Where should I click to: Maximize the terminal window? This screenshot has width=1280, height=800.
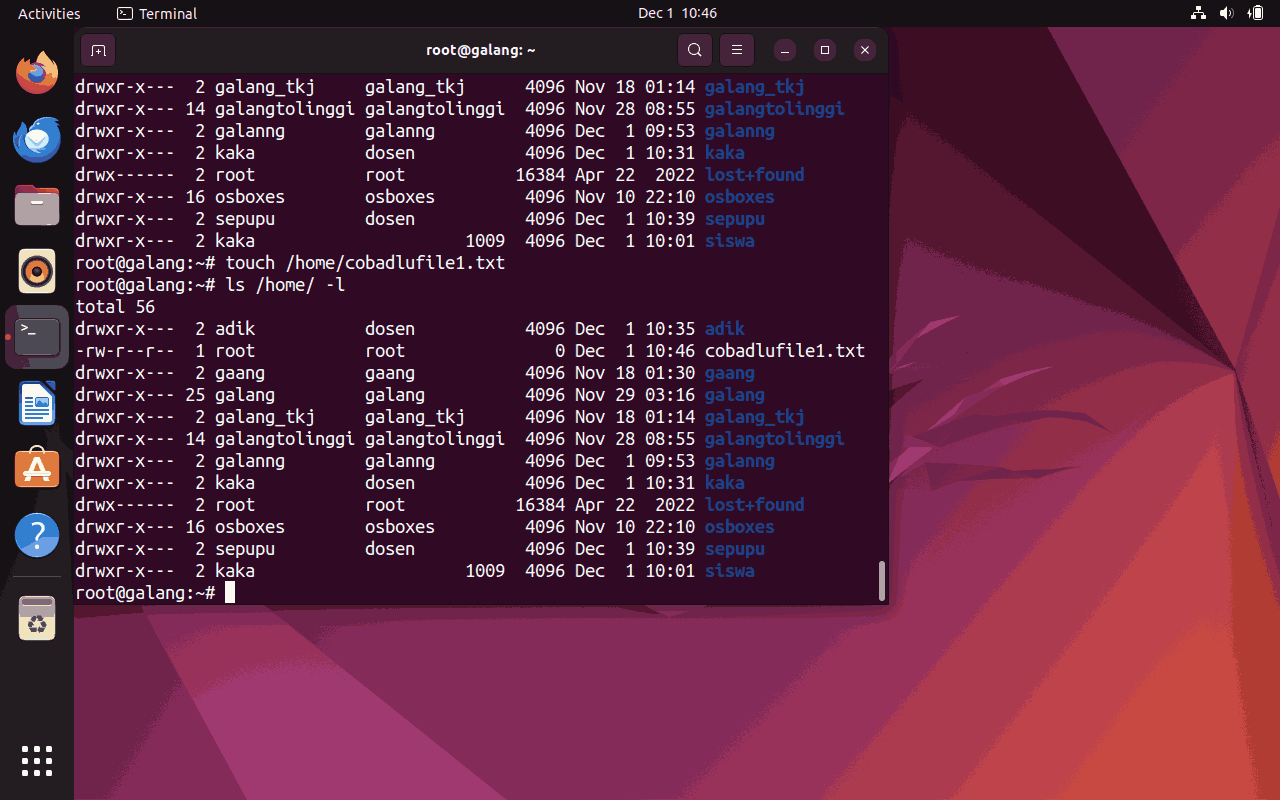[825, 50]
